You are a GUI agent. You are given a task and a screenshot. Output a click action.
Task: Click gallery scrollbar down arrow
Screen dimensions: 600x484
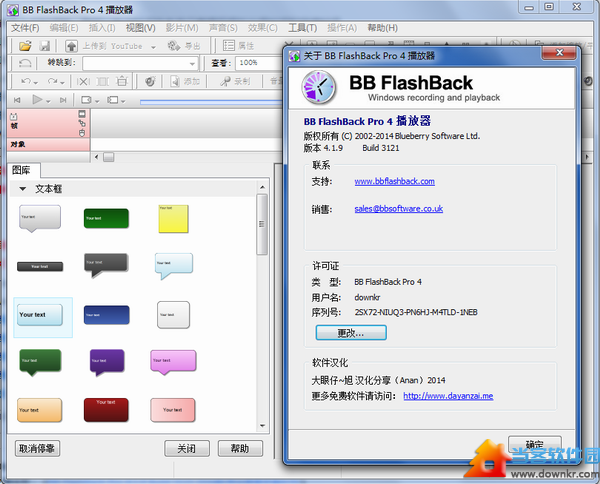(x=262, y=425)
